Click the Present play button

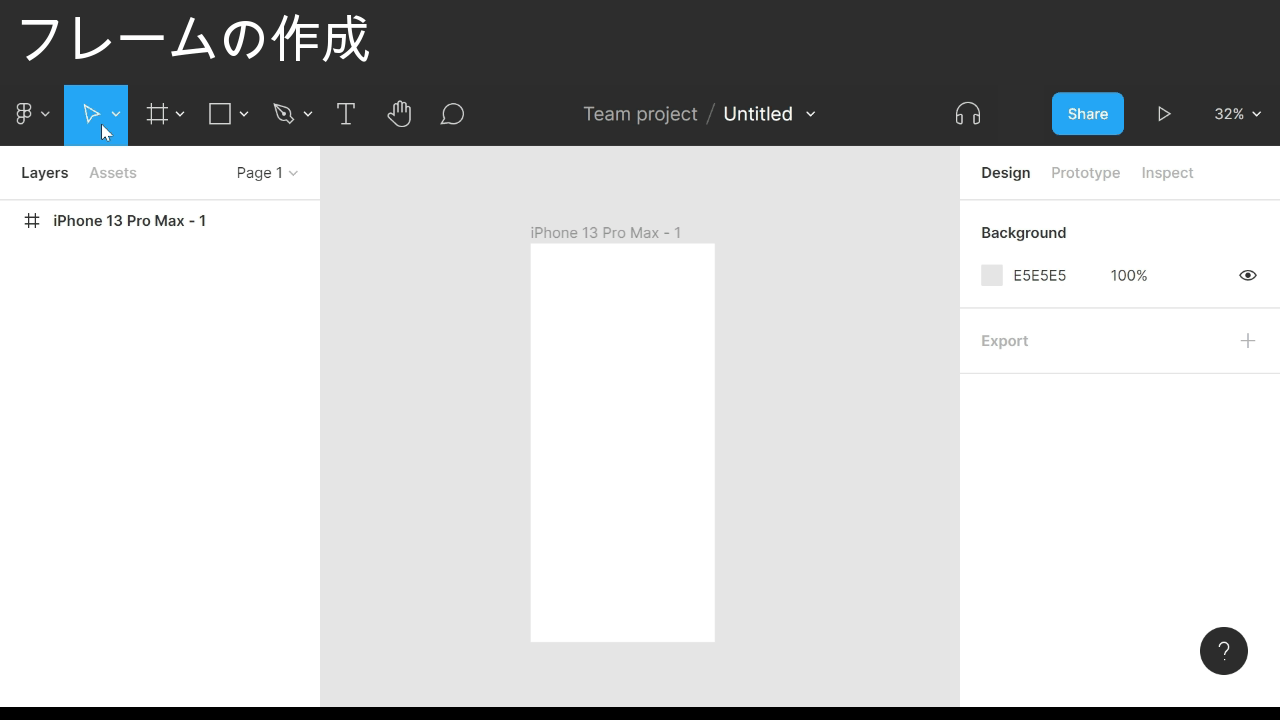pyautogui.click(x=1164, y=114)
